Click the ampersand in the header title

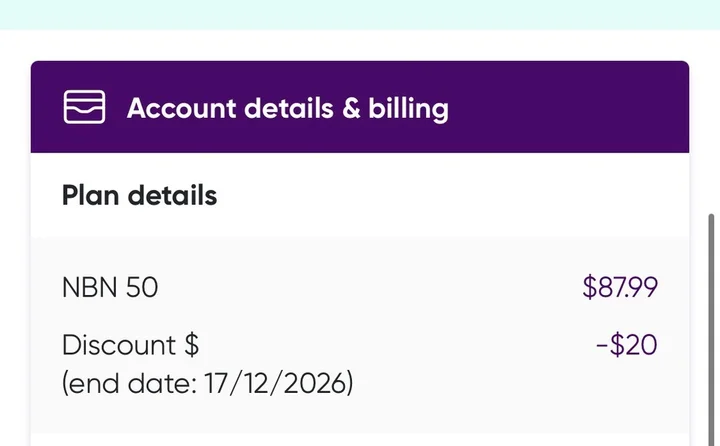pyautogui.click(x=351, y=108)
